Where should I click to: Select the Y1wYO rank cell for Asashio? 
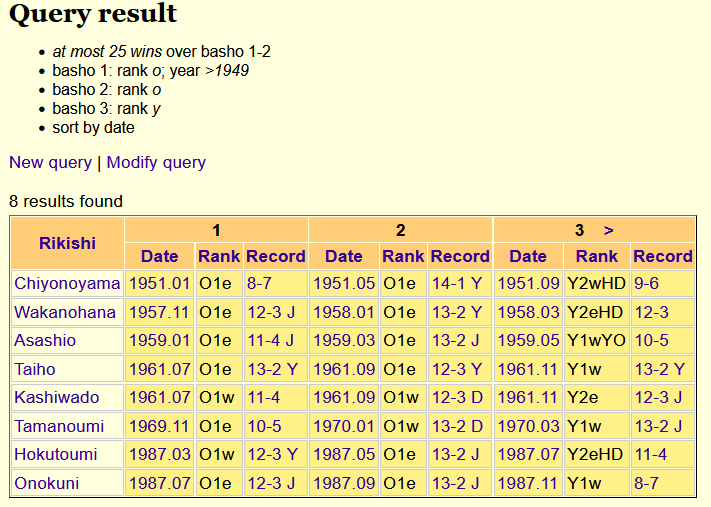click(597, 341)
